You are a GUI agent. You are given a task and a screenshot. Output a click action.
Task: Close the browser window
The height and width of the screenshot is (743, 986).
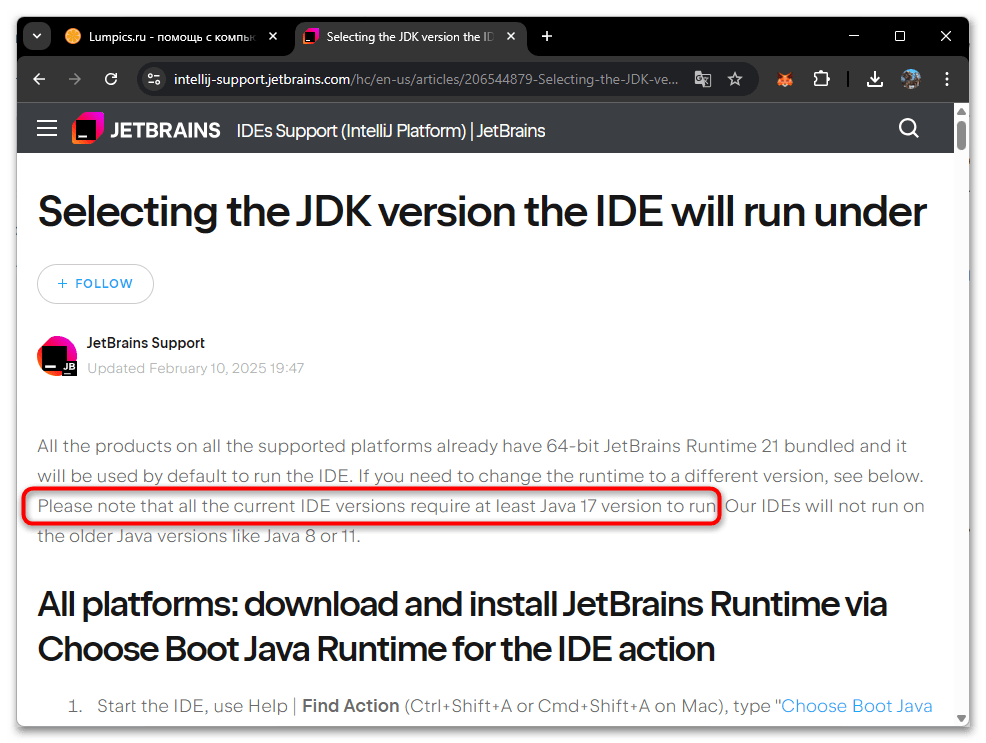point(946,36)
